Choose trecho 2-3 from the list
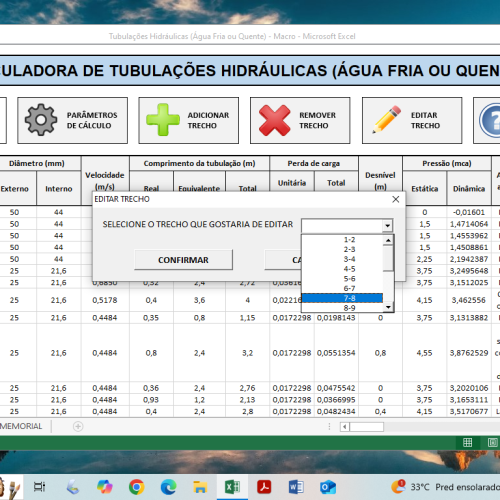The width and height of the screenshot is (500, 500). pos(342,249)
